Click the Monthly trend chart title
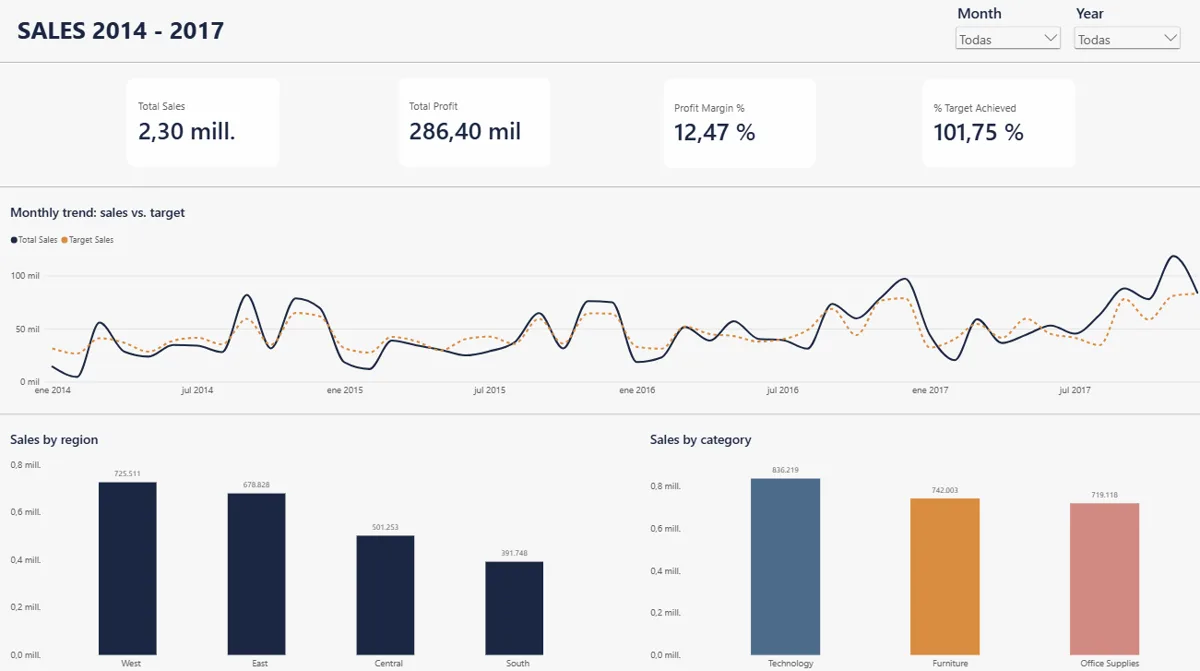Viewport: 1200px width, 671px height. pos(97,213)
